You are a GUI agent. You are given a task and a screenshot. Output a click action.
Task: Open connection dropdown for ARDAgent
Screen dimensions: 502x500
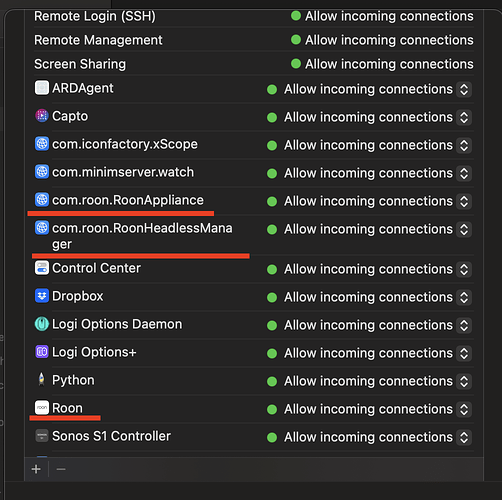point(464,89)
